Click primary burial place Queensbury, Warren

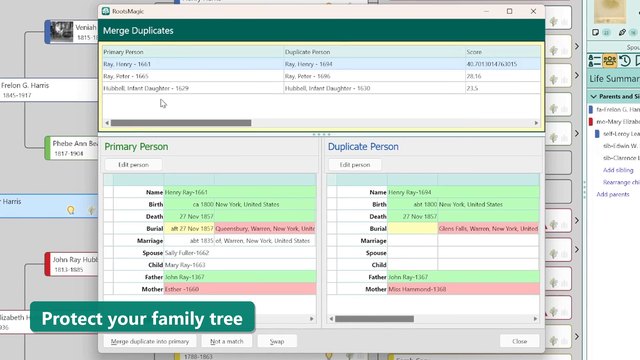[265, 229]
